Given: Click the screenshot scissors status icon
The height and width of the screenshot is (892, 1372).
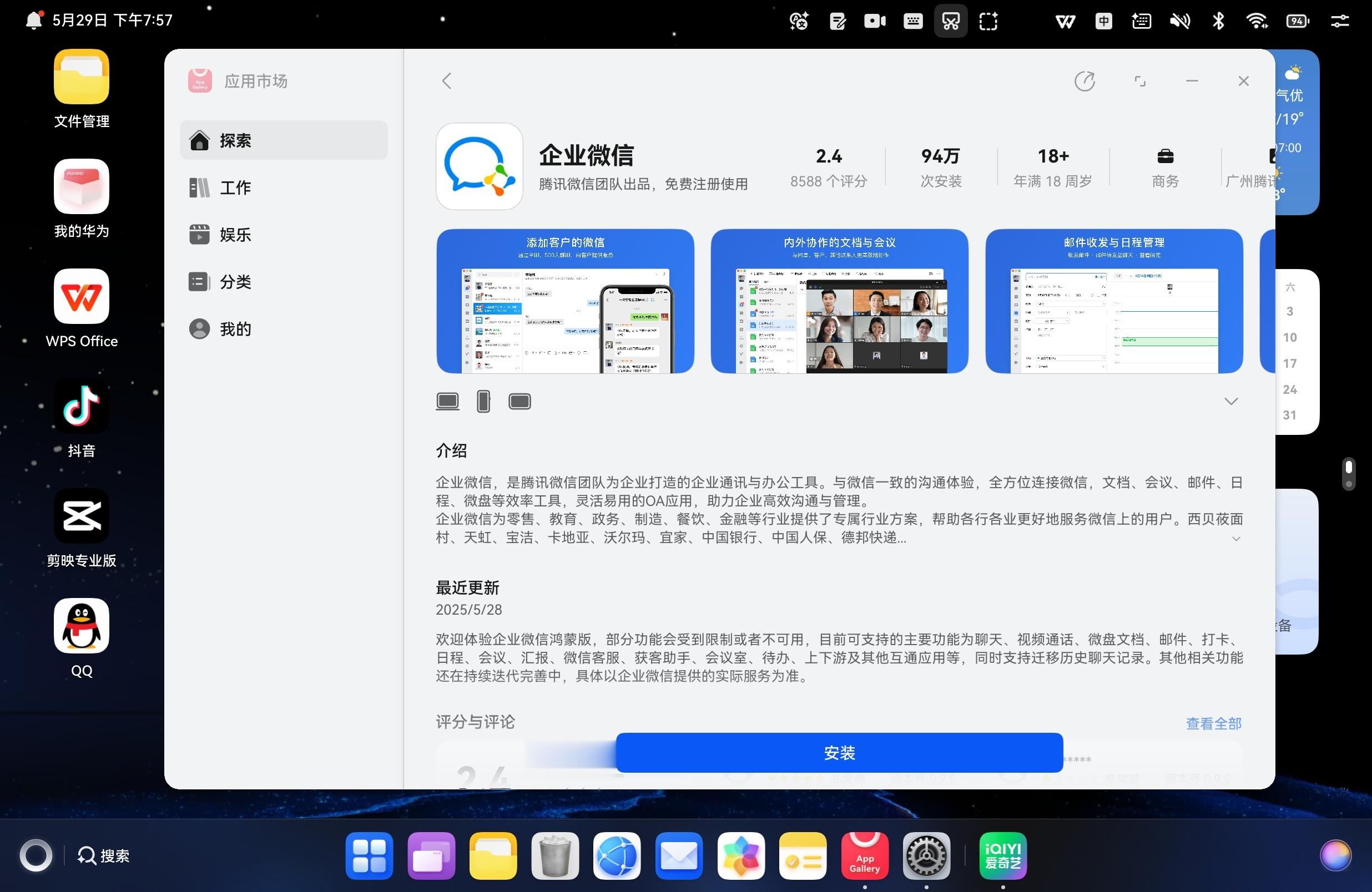Looking at the screenshot, I should (950, 21).
